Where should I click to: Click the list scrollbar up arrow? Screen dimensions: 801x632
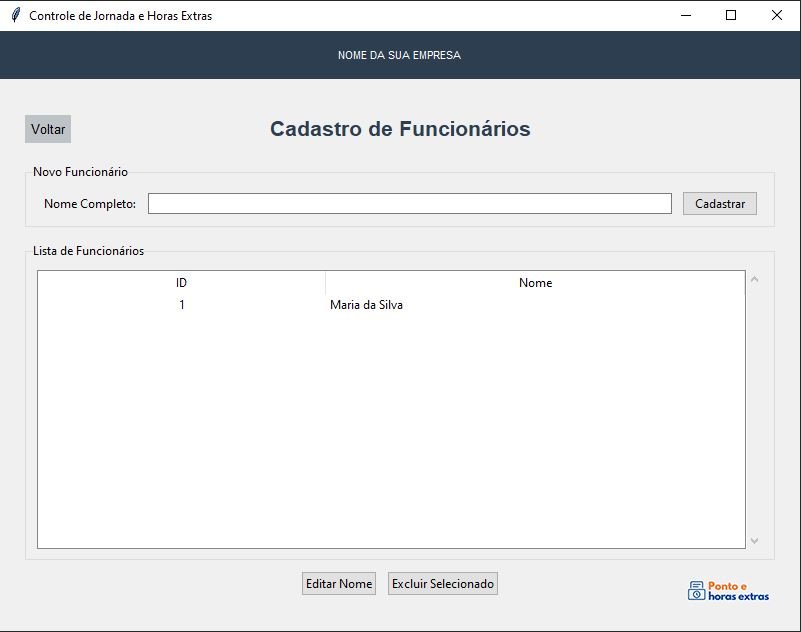(x=755, y=279)
